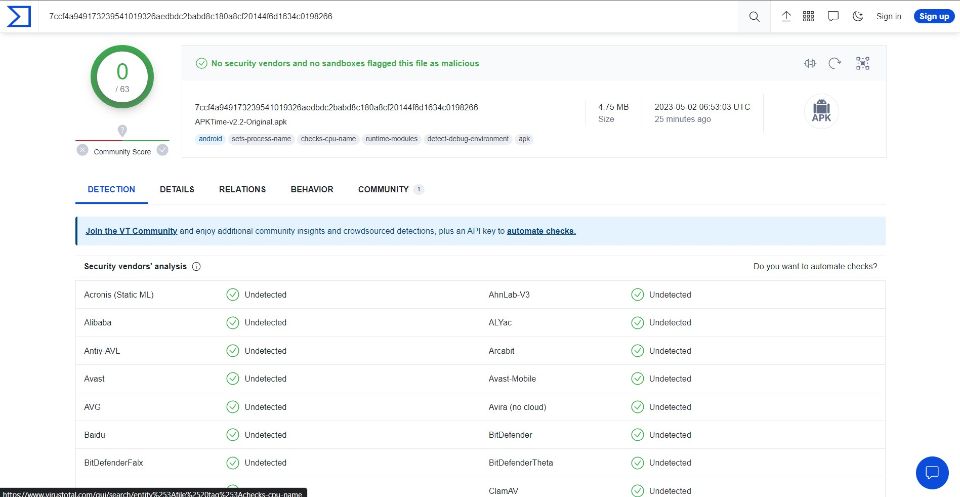This screenshot has height=497, width=960.
Task: Click the android tag
Action: pyautogui.click(x=210, y=139)
